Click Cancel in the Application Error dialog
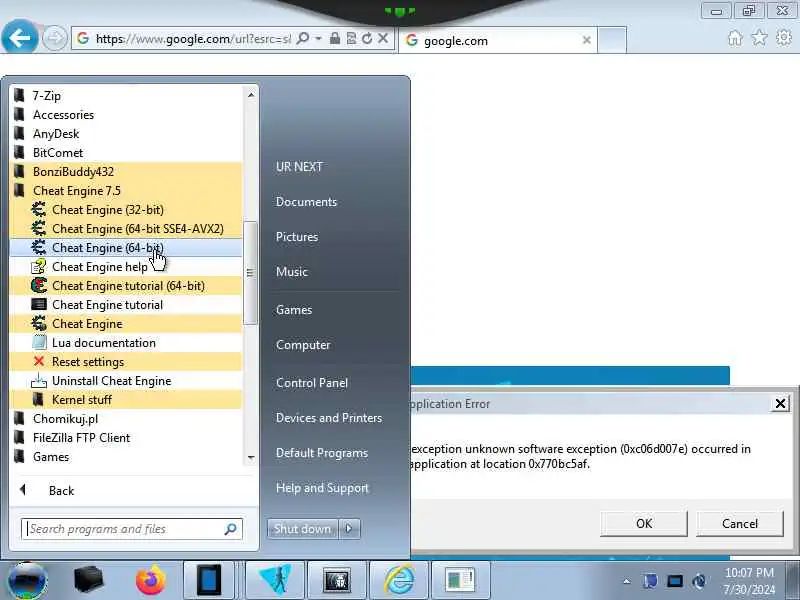This screenshot has width=800, height=600. [x=740, y=523]
